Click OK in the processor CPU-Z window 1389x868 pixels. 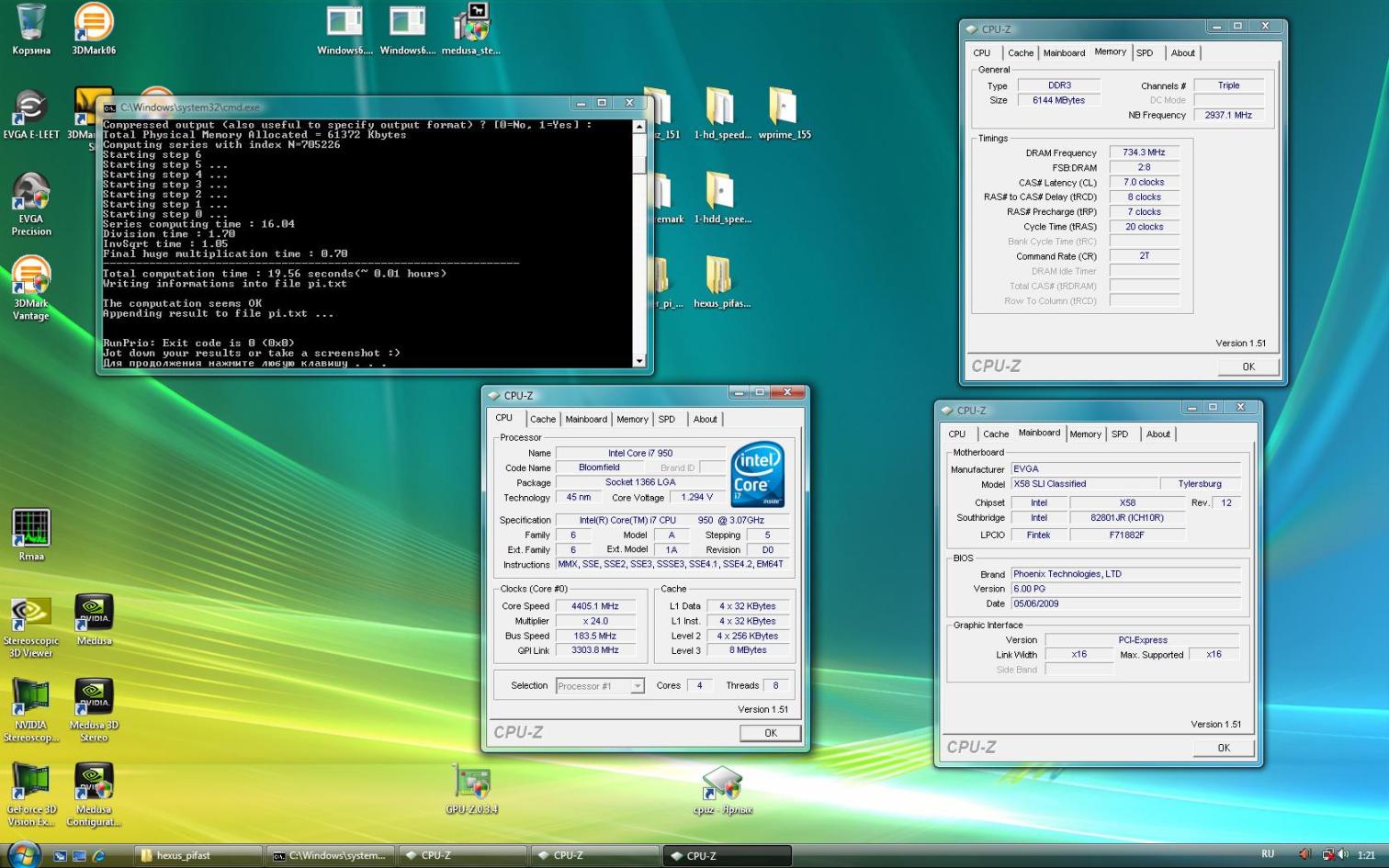(771, 733)
